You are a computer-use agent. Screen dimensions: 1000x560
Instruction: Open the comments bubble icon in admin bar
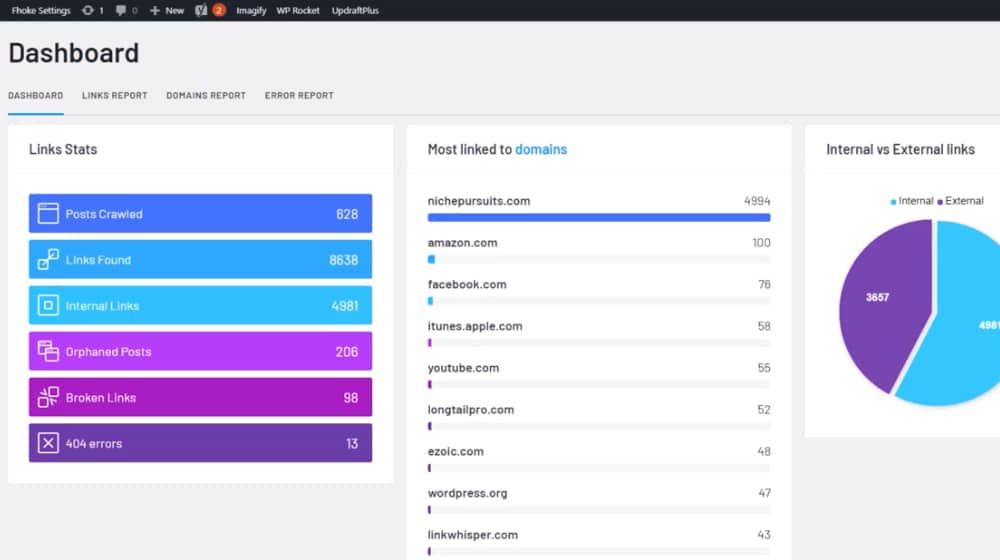tap(121, 10)
